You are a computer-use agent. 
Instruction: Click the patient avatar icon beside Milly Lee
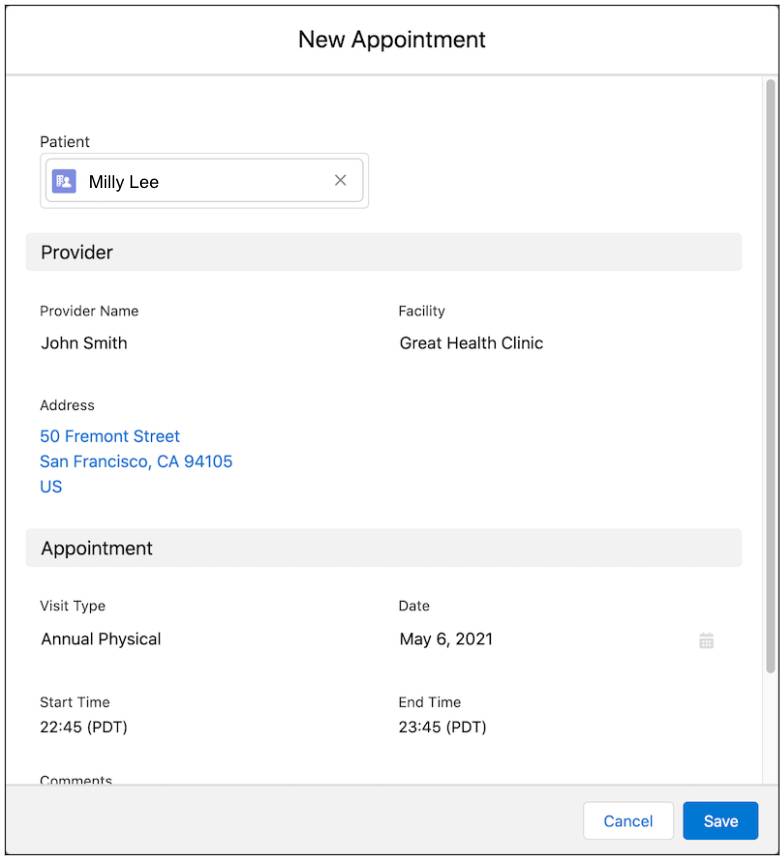click(x=64, y=180)
